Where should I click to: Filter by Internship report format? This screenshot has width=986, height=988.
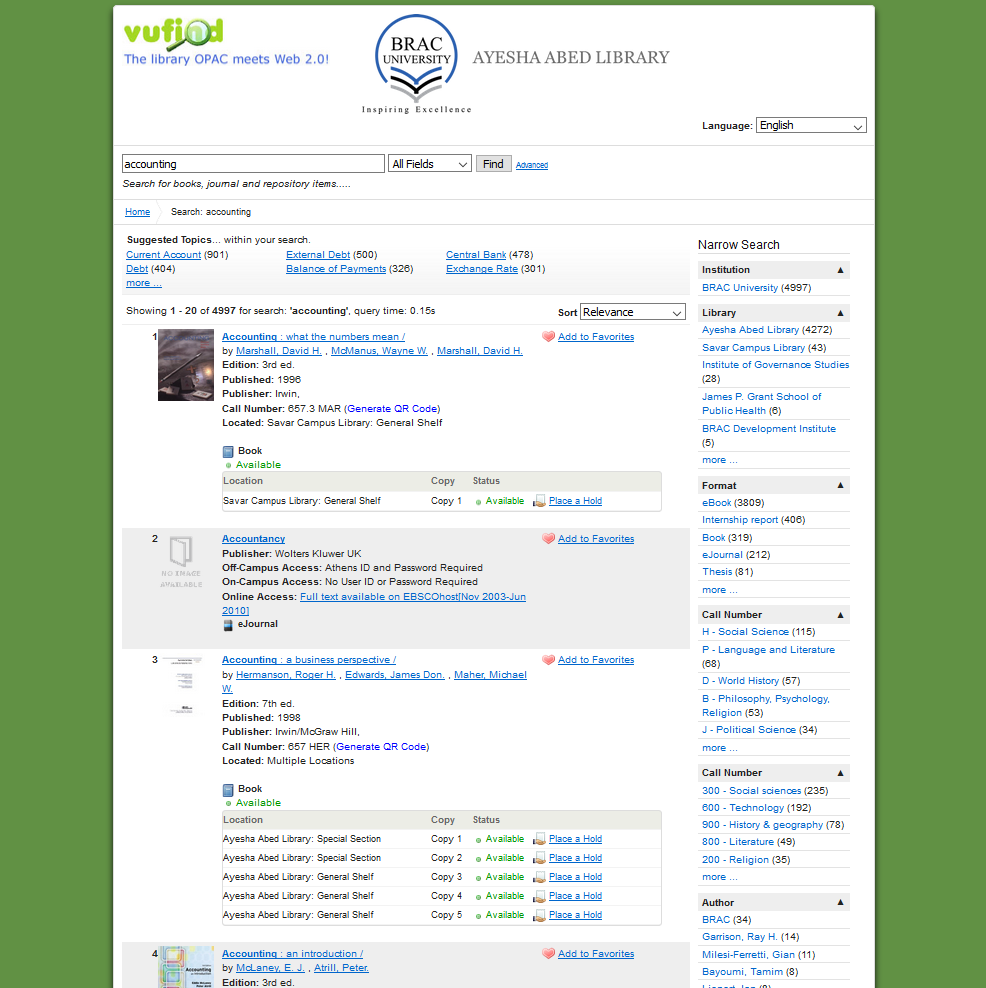[740, 520]
